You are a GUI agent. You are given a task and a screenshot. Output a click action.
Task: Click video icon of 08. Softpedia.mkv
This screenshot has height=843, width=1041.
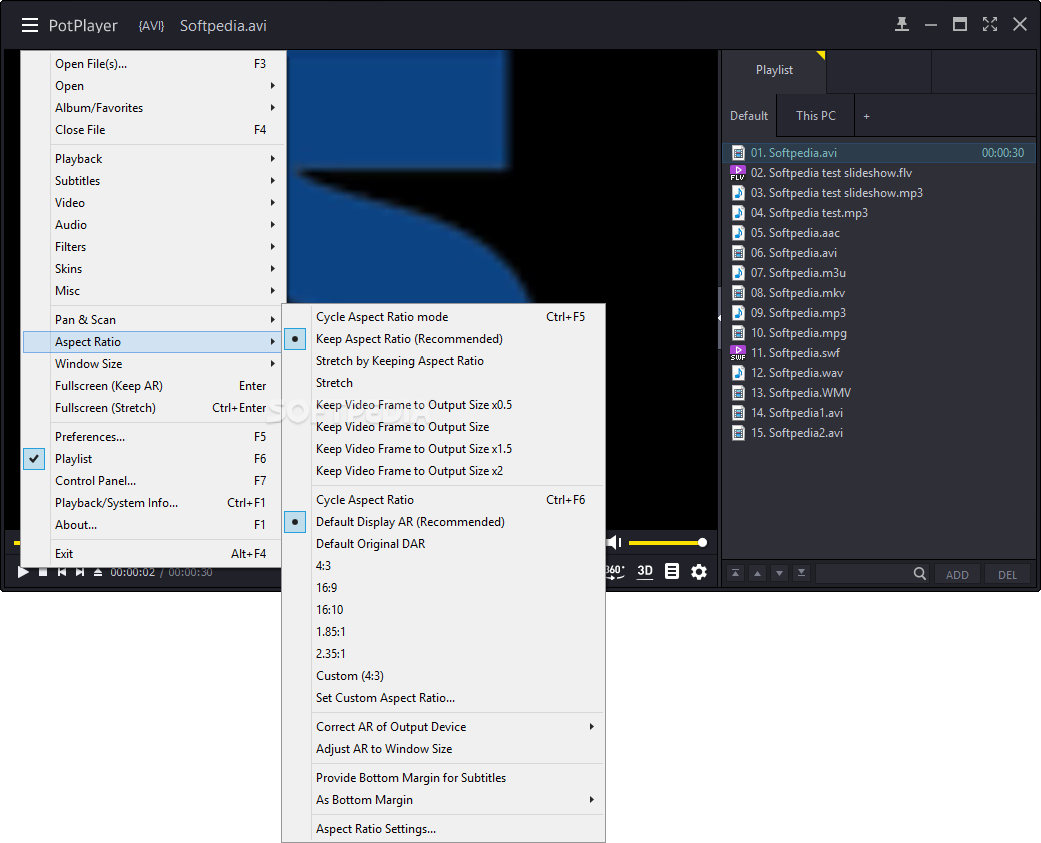coord(738,293)
